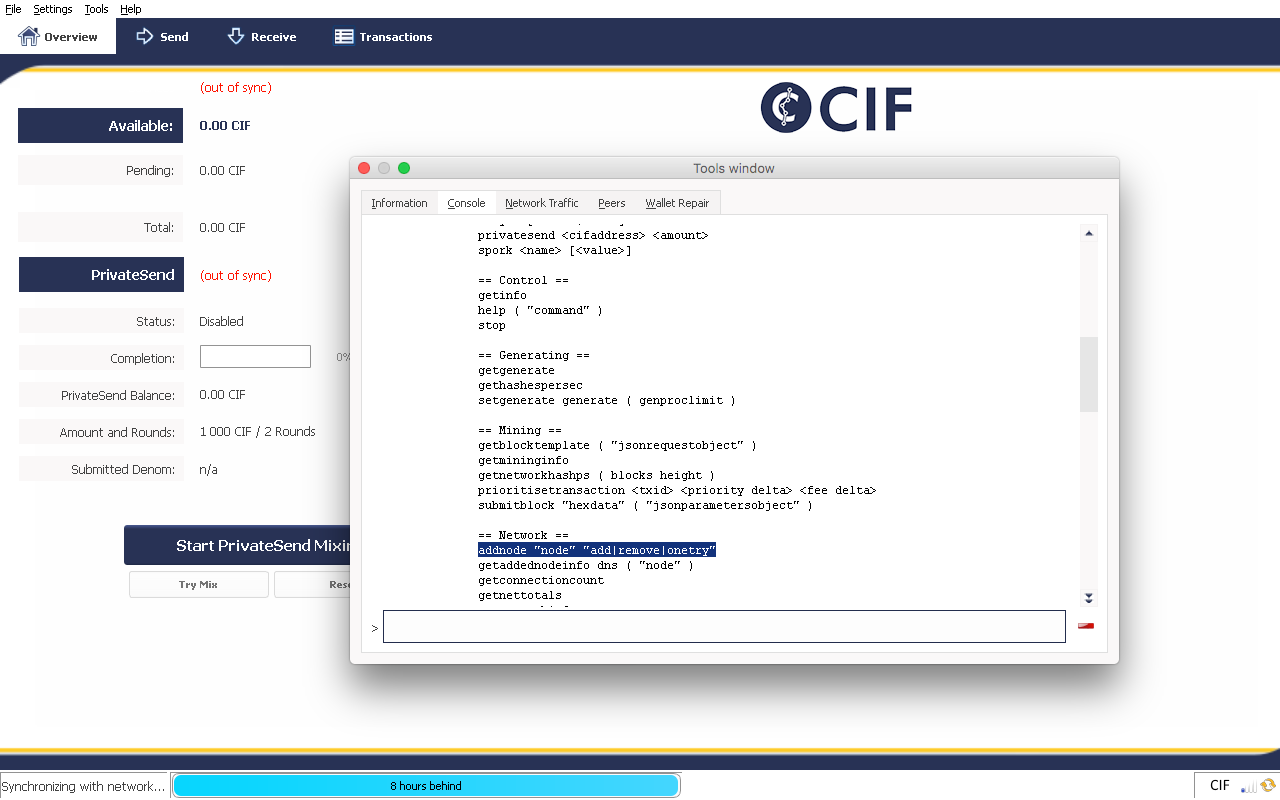The width and height of the screenshot is (1280, 800).
Task: Click the == Network == section header
Action: click(x=523, y=535)
